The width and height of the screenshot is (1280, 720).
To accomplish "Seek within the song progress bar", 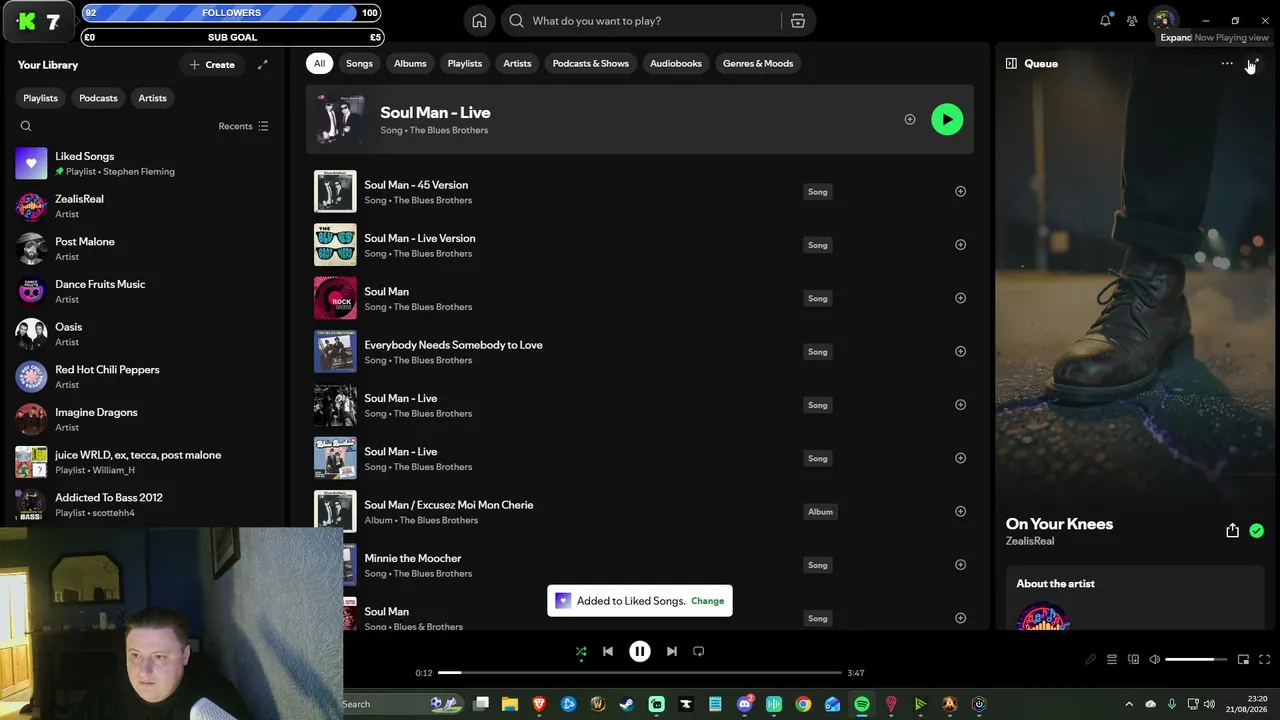I will (x=640, y=673).
